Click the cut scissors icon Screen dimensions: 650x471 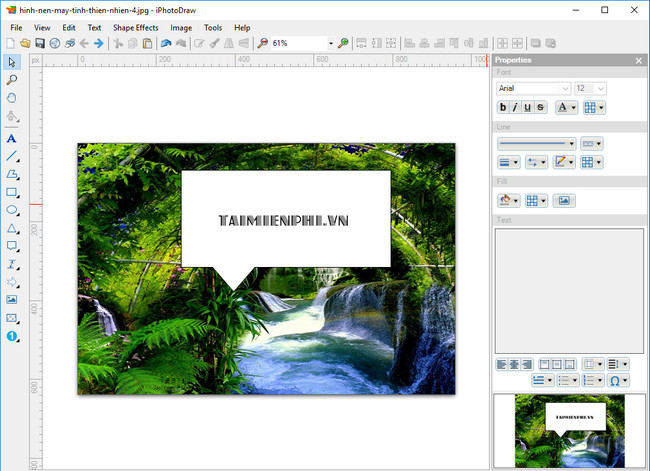pos(118,43)
